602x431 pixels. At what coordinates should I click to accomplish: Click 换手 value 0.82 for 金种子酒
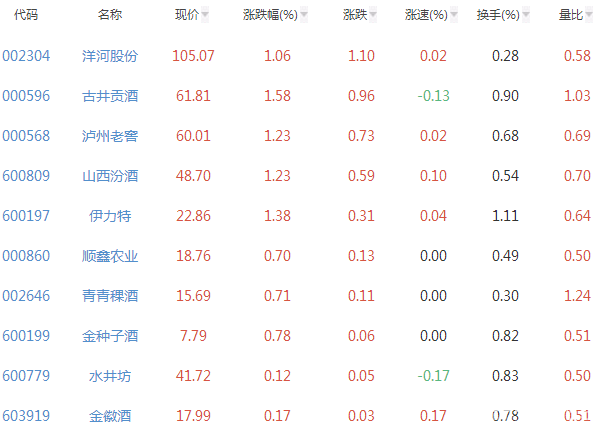pyautogui.click(x=505, y=336)
